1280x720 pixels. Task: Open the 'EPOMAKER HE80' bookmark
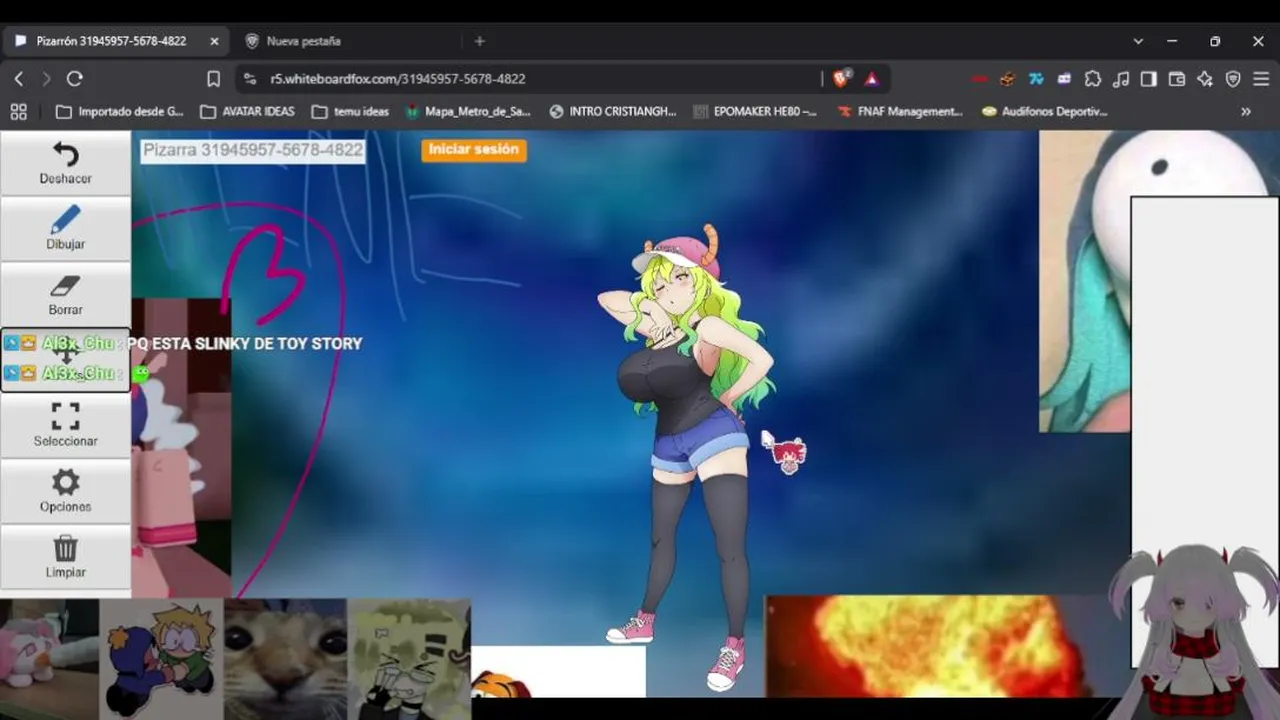coord(755,112)
